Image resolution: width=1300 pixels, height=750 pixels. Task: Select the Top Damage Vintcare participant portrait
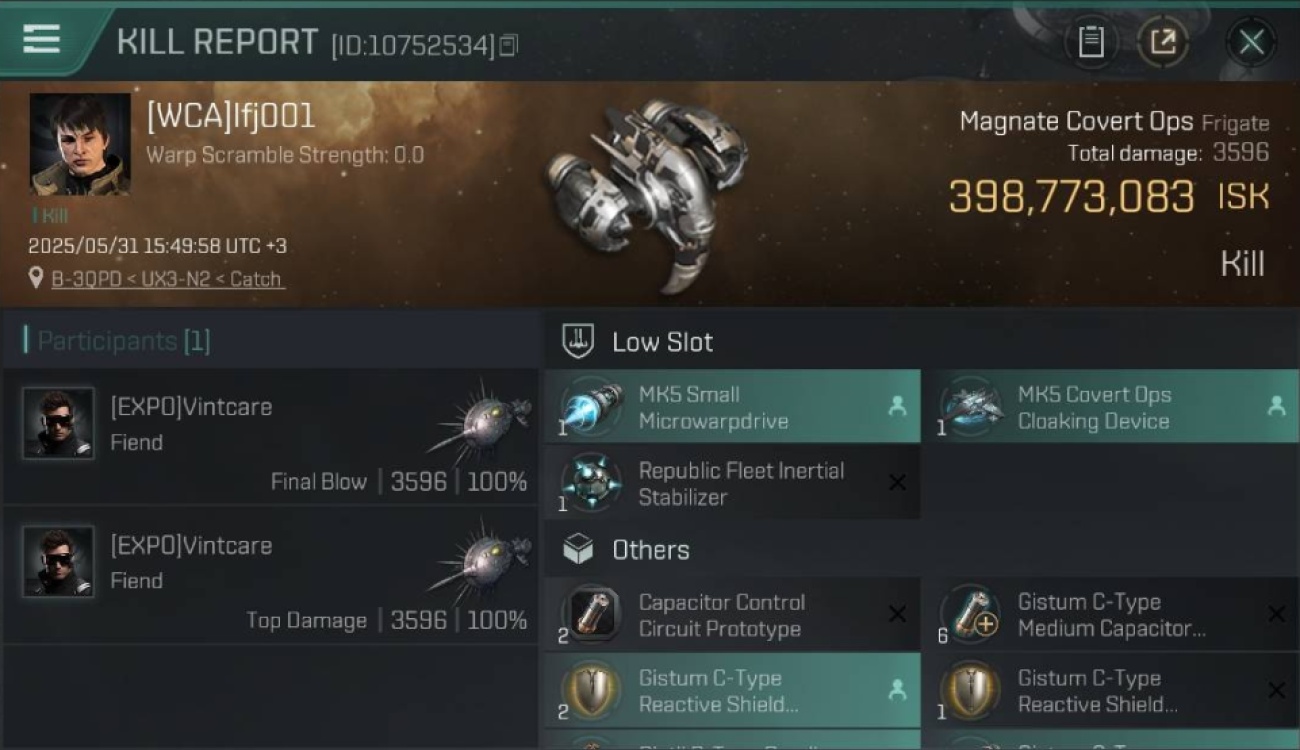tap(58, 562)
